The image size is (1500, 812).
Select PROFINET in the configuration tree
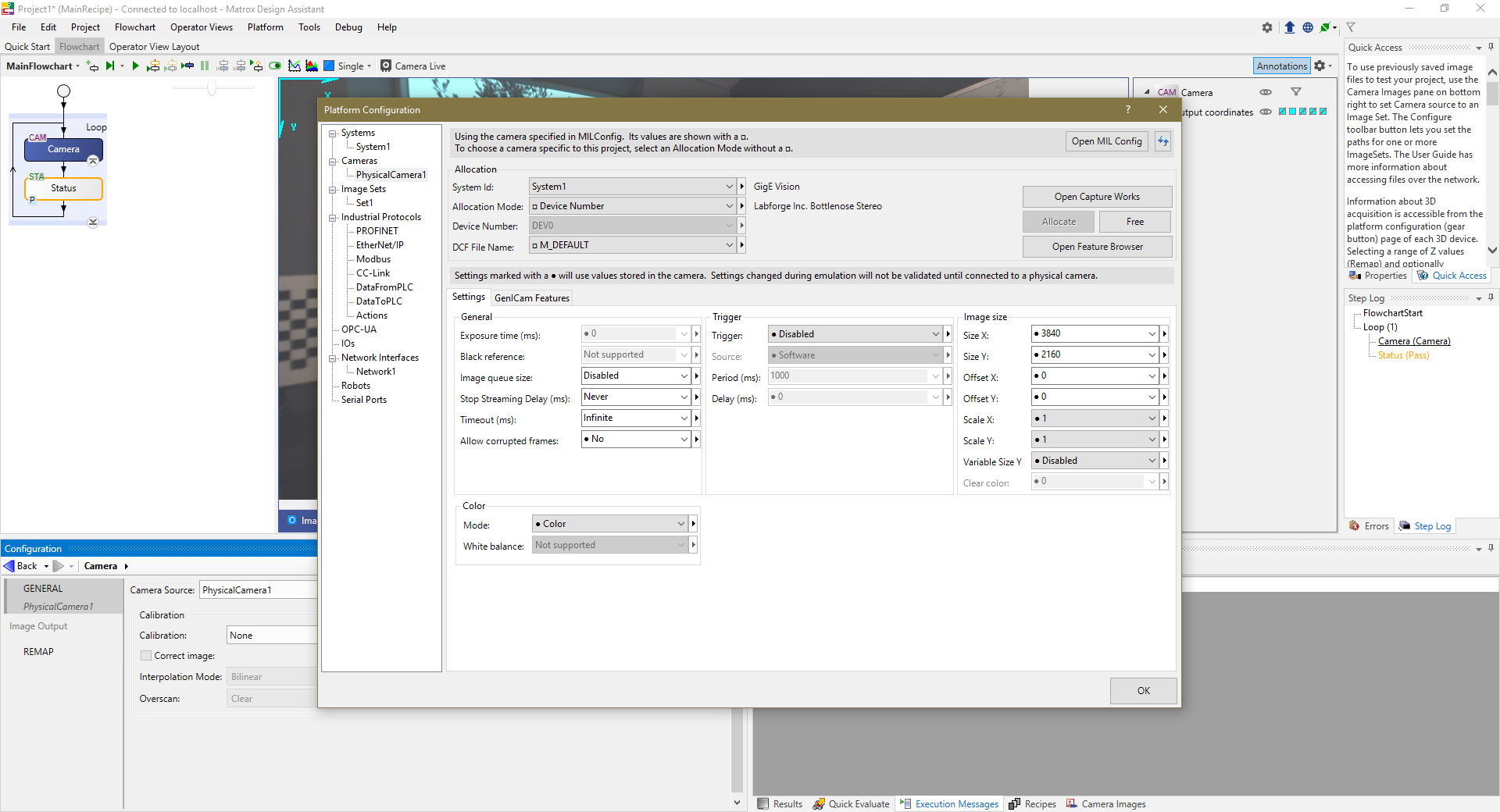point(377,231)
